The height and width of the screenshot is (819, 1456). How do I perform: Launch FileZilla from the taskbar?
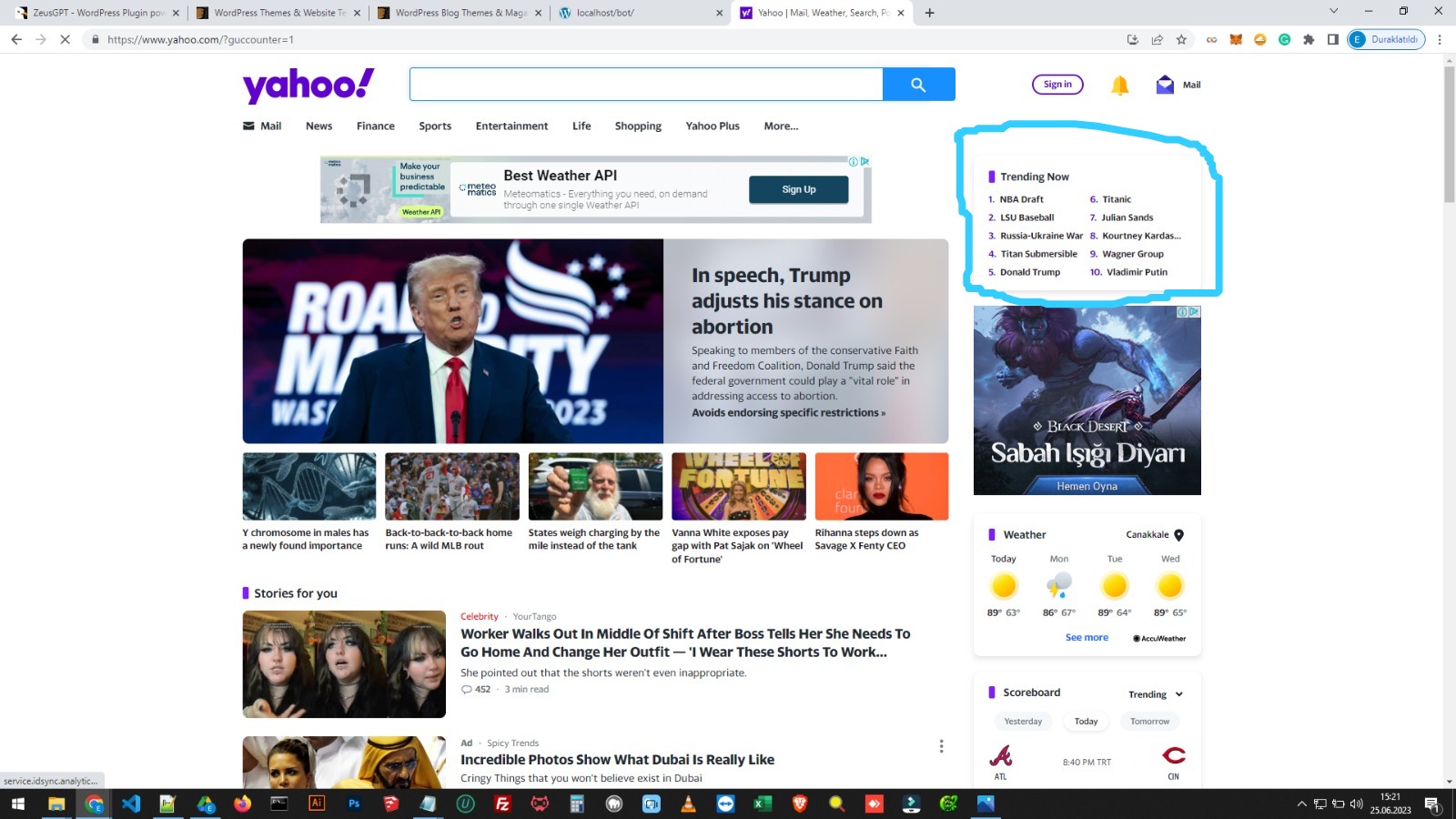502,804
